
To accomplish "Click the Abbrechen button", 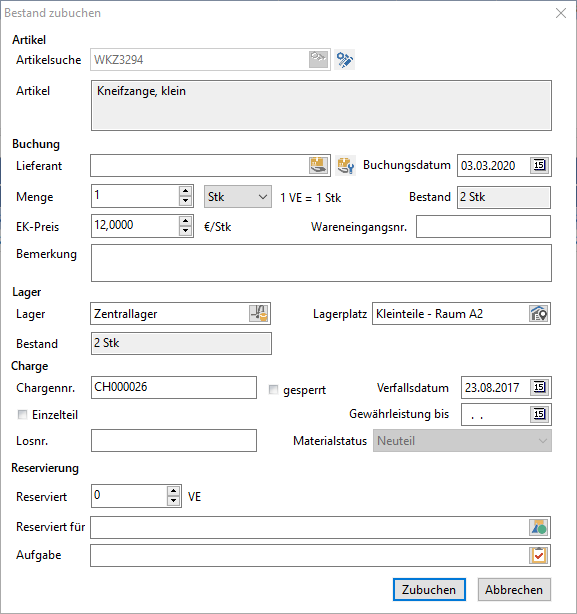I will [x=514, y=589].
